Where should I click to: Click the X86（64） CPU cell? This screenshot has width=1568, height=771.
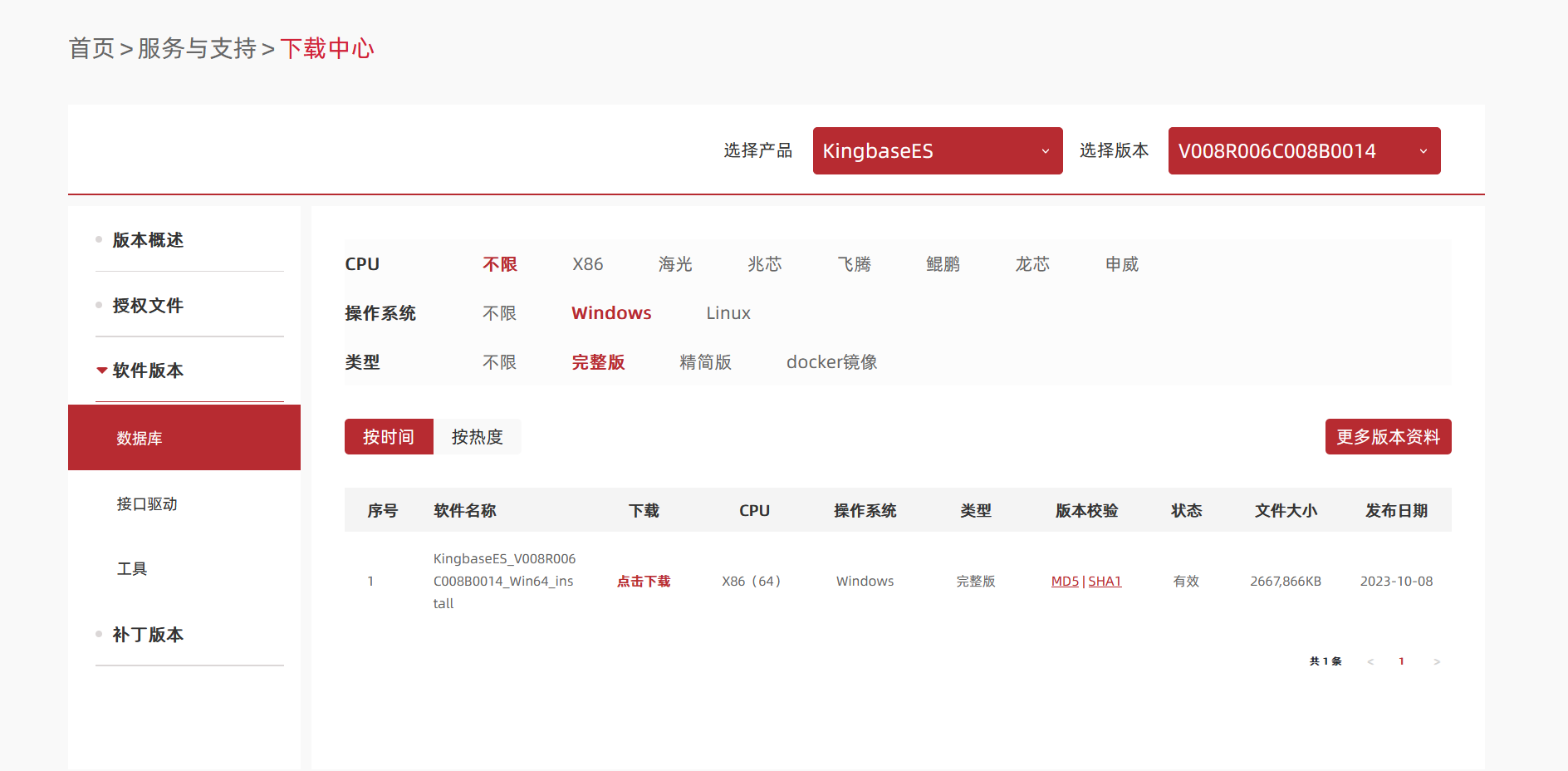(752, 582)
